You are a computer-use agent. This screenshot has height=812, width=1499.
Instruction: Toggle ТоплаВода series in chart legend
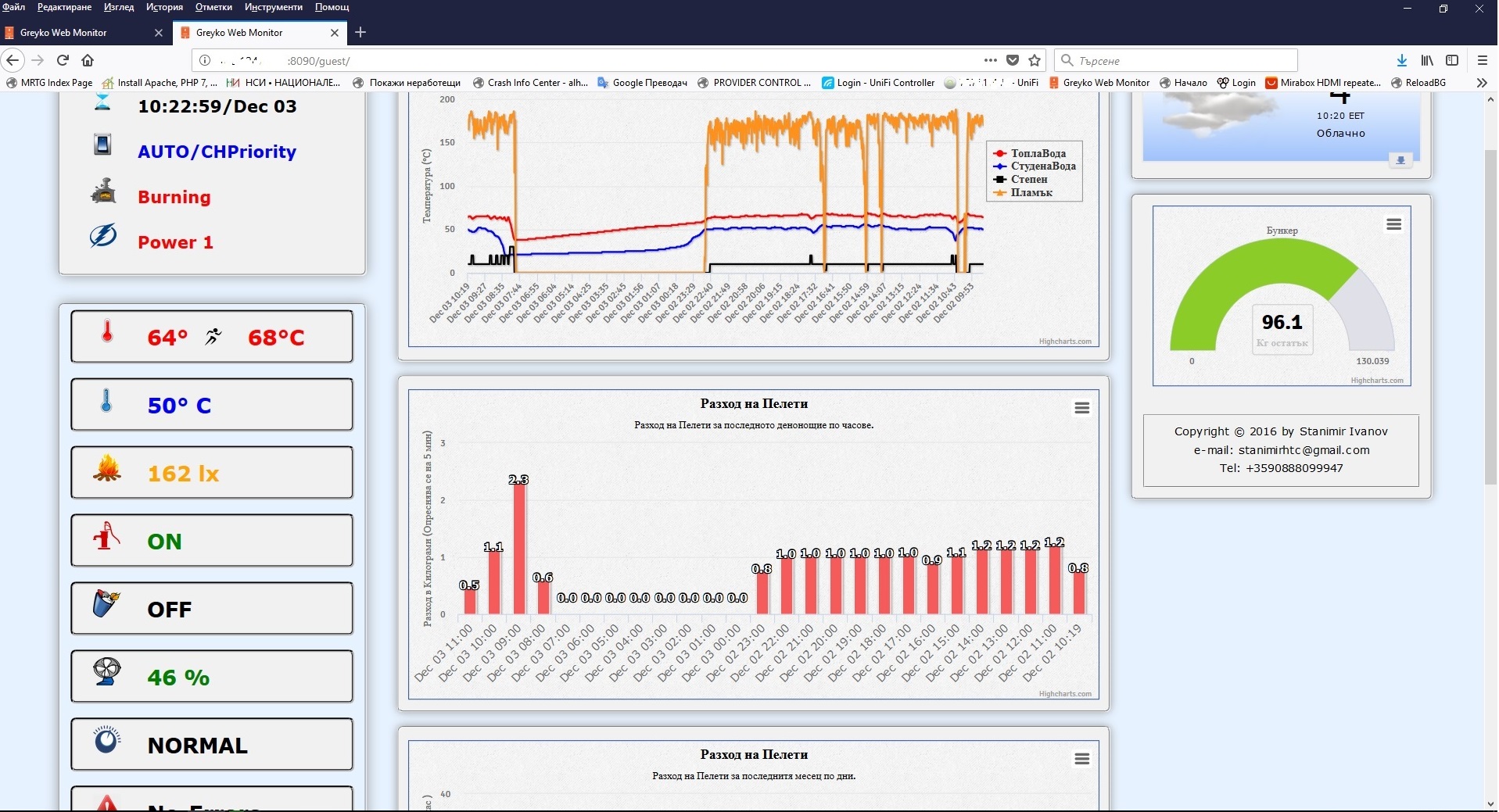[1037, 153]
